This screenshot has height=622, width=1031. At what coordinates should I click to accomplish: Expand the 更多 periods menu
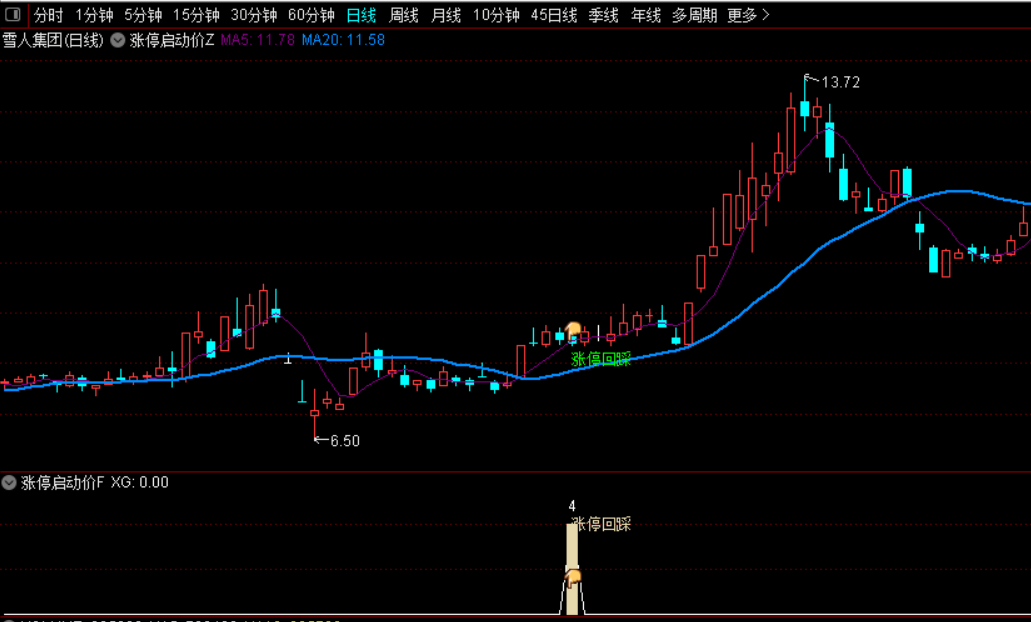coord(748,15)
